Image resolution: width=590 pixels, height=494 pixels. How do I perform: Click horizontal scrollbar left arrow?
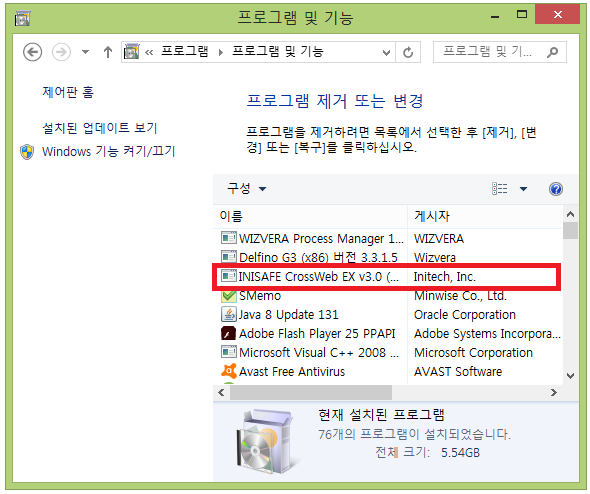tap(221, 393)
